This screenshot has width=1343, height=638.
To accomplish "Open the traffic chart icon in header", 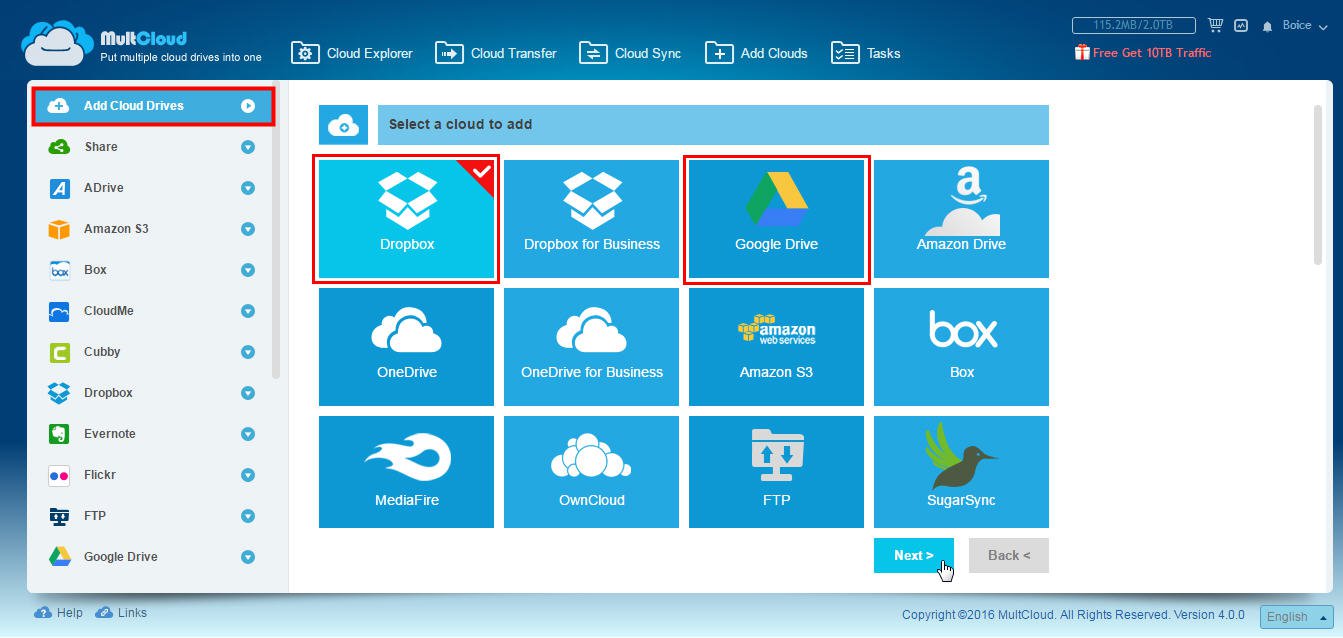I will tap(1241, 25).
